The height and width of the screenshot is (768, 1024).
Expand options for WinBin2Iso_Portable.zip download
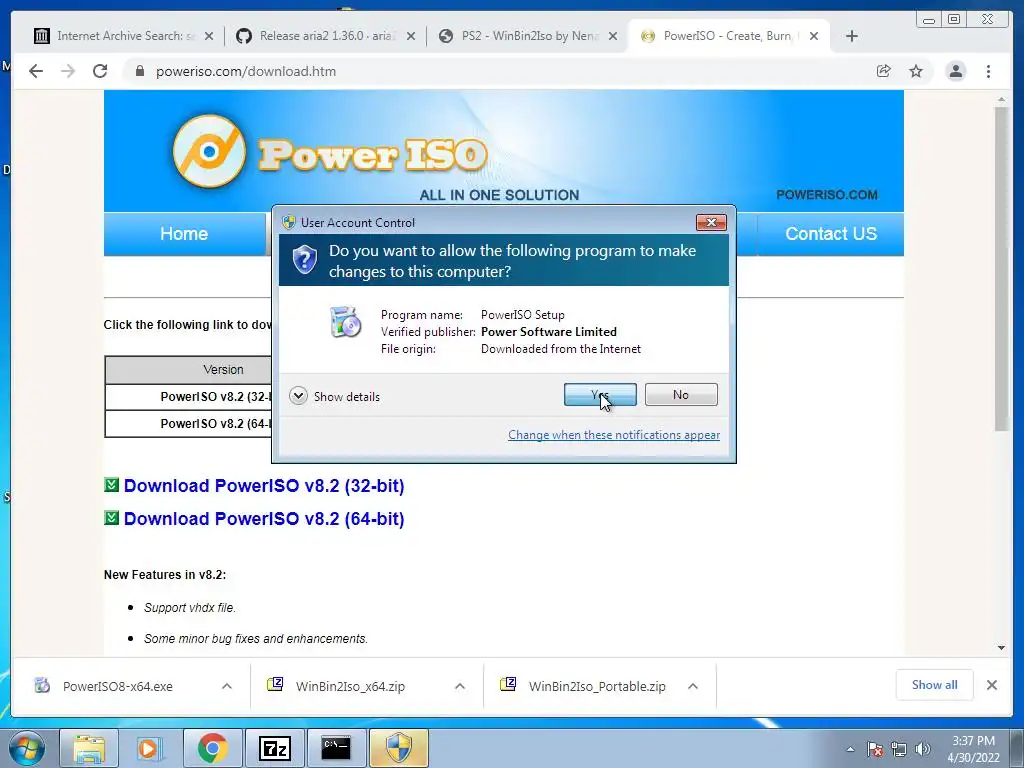(693, 686)
